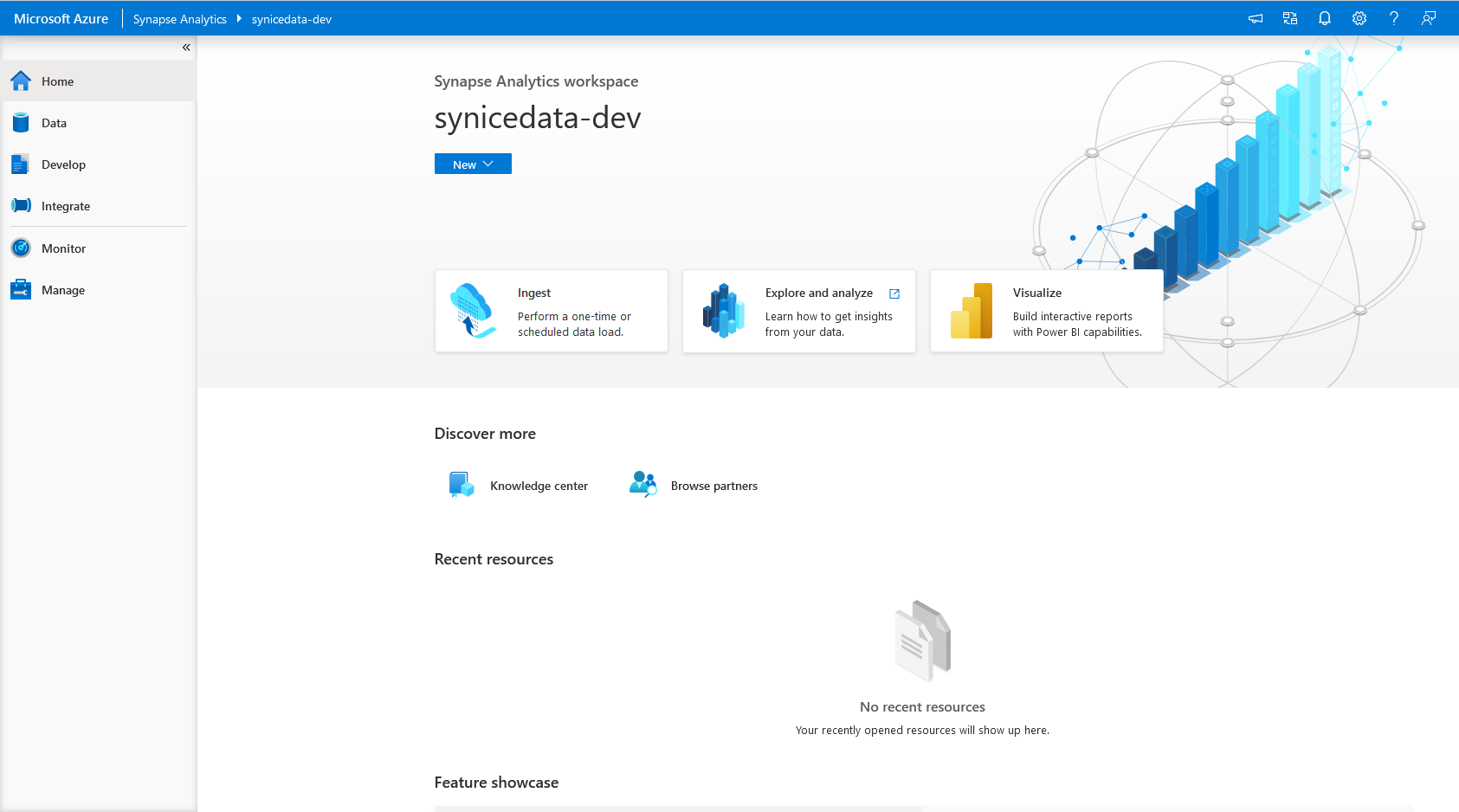Image resolution: width=1459 pixels, height=812 pixels.
Task: Select the Ingest card title
Action: tap(534, 293)
